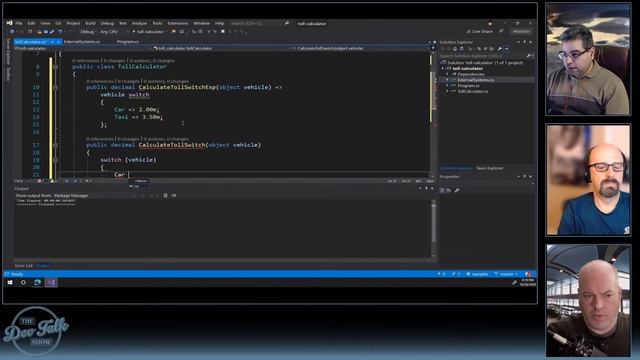
Task: Click the Undo toolbar icon
Action: click(60, 31)
